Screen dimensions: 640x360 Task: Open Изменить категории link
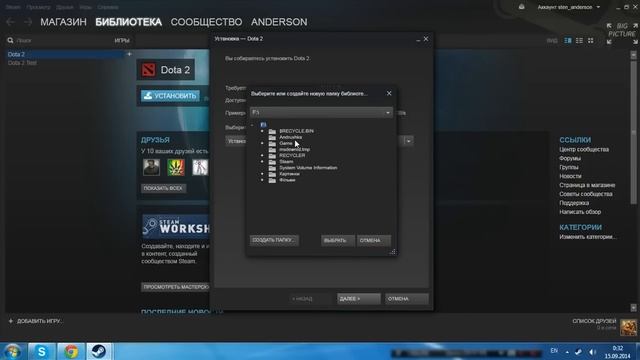coord(587,237)
